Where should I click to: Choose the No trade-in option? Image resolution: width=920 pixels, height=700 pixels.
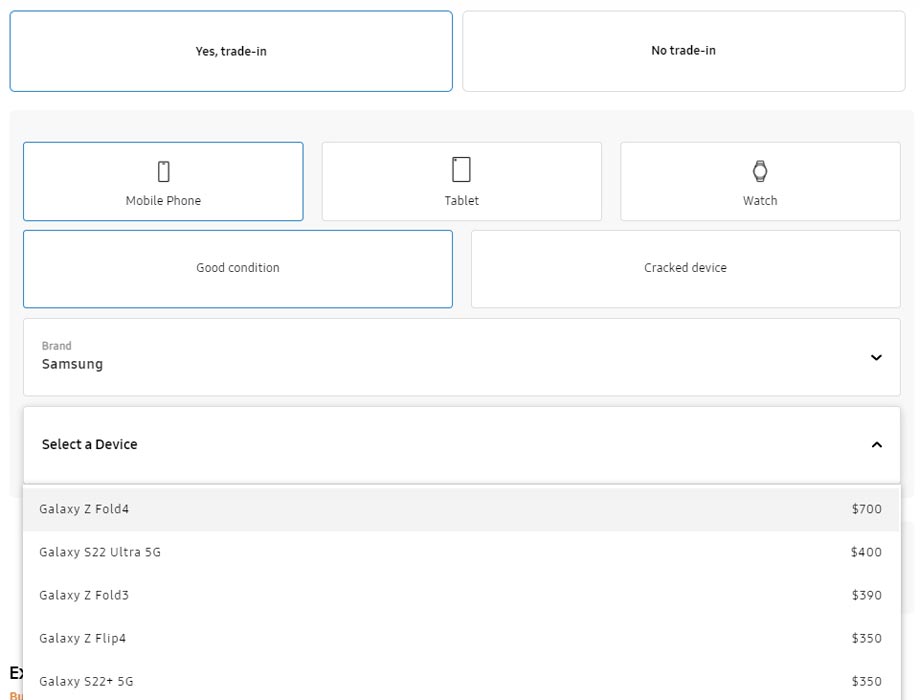pyautogui.click(x=684, y=51)
